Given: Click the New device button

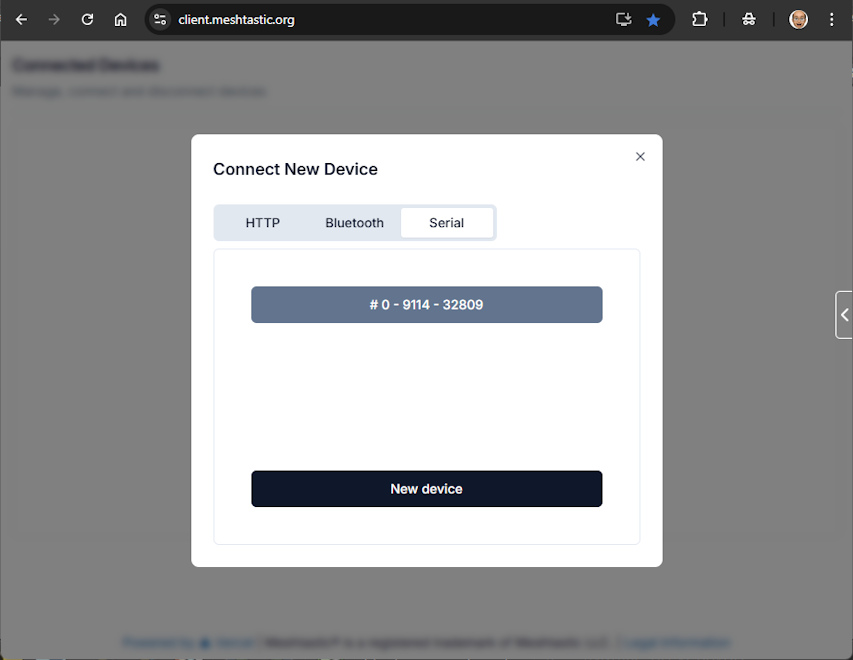Looking at the screenshot, I should (x=426, y=489).
